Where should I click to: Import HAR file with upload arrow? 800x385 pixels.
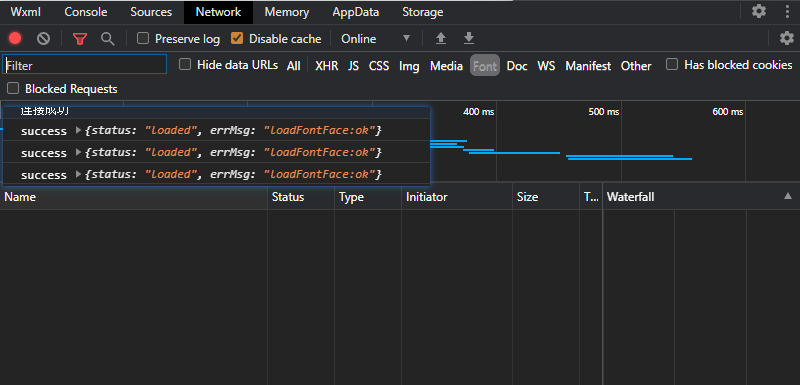tap(441, 38)
